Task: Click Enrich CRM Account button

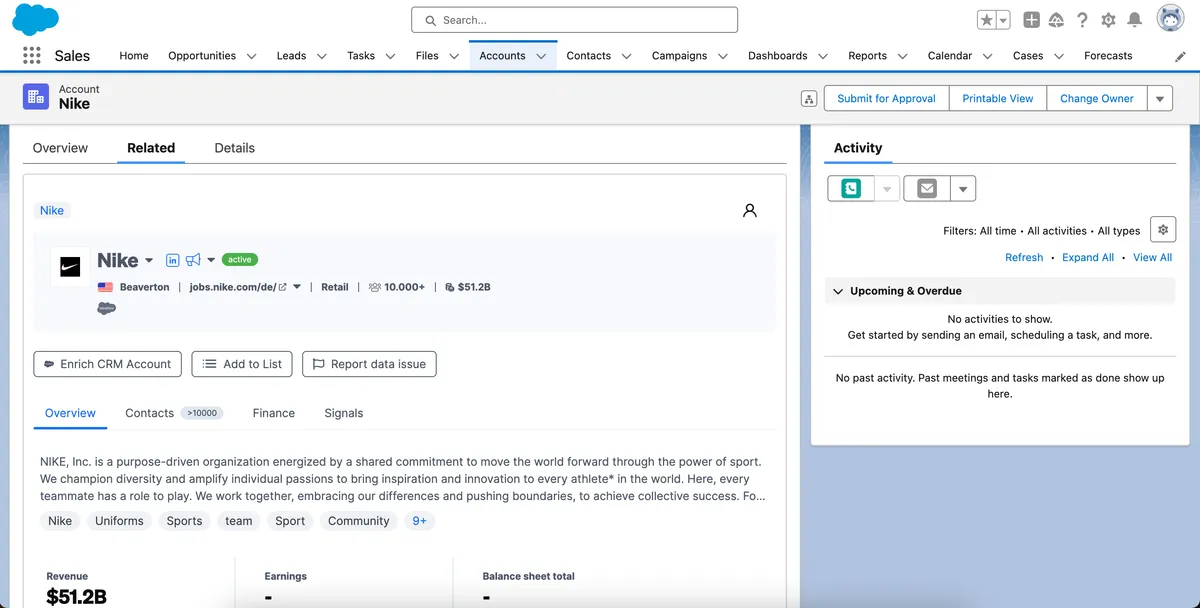Action: [108, 364]
